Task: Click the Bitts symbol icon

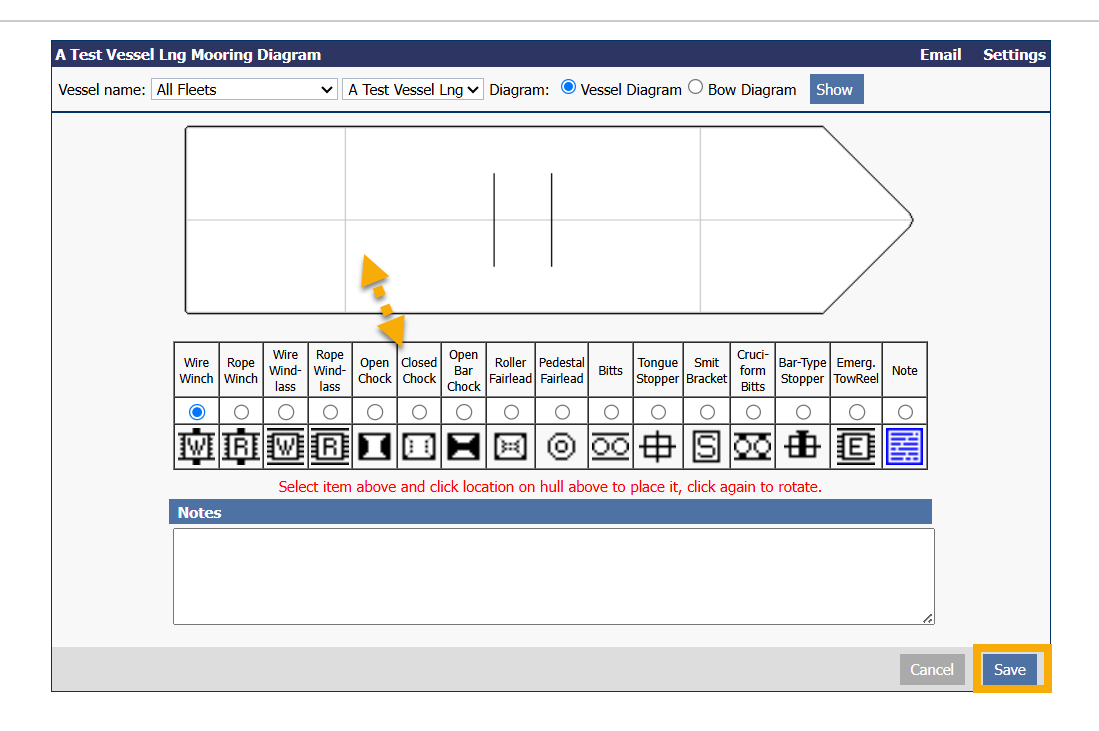Action: 610,447
